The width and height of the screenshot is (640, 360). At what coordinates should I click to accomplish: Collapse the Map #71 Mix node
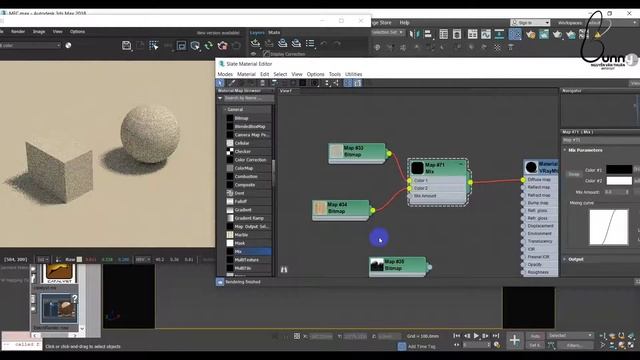[x=461, y=164]
